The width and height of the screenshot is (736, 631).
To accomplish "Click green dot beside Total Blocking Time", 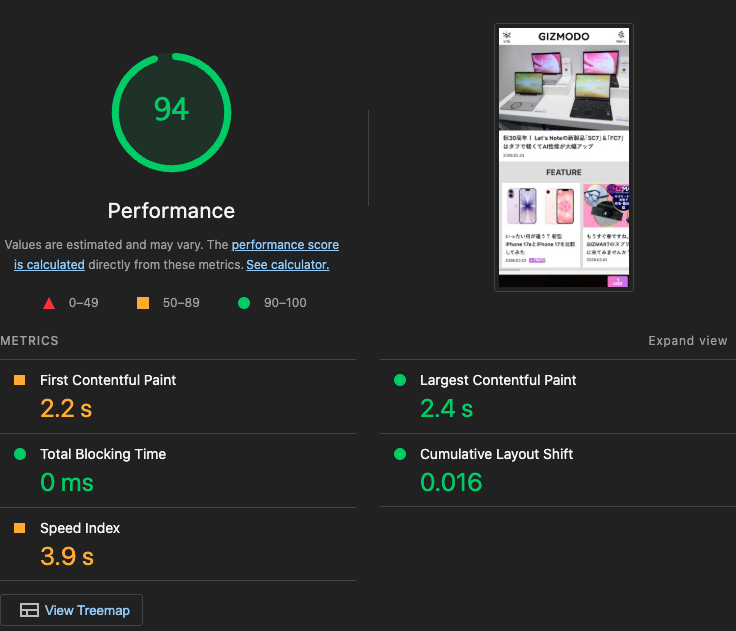I will pyautogui.click(x=20, y=454).
